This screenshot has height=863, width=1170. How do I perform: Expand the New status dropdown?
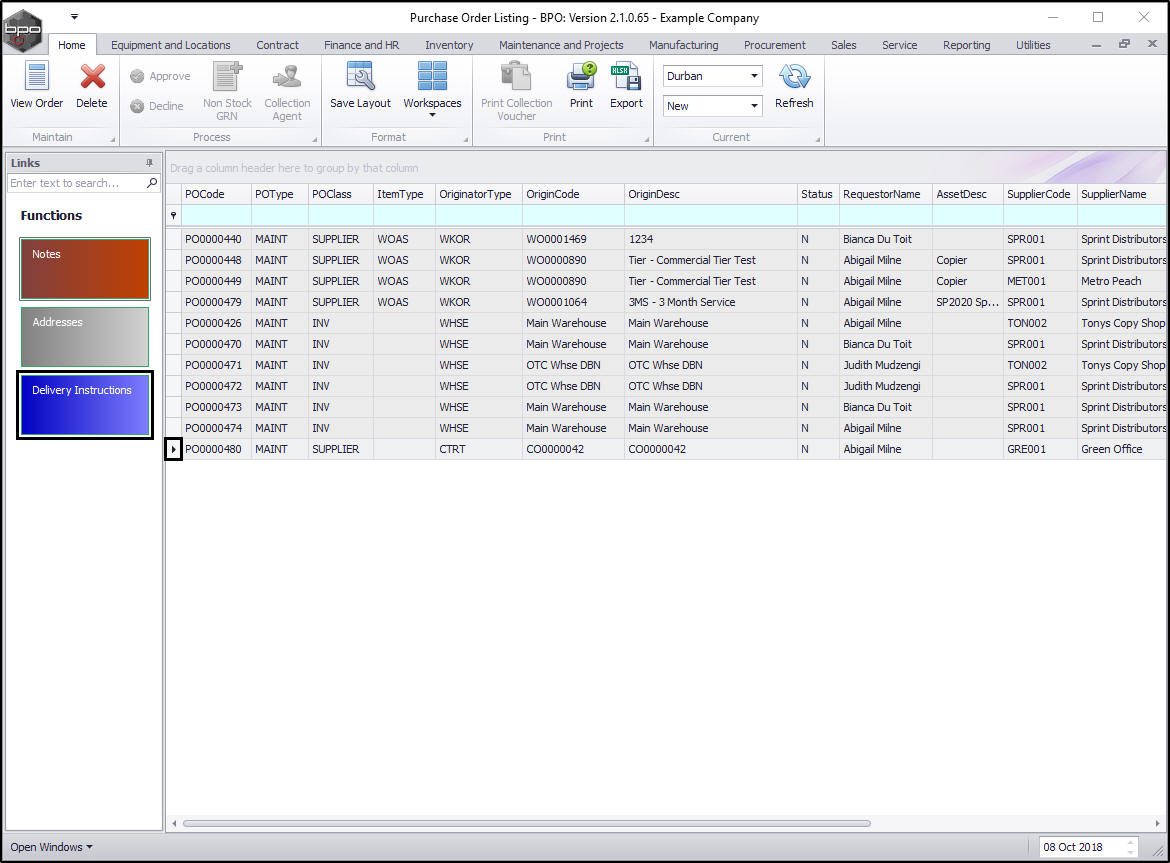[x=752, y=106]
